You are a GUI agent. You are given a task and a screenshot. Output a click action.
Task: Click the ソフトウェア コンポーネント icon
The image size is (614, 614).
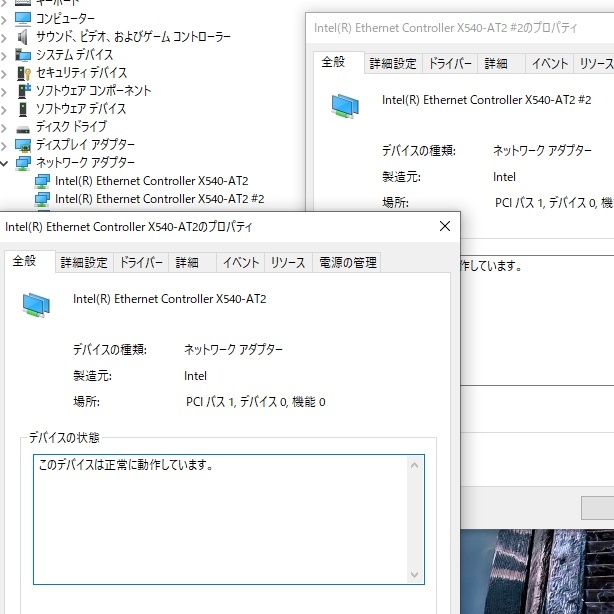pos(23,91)
